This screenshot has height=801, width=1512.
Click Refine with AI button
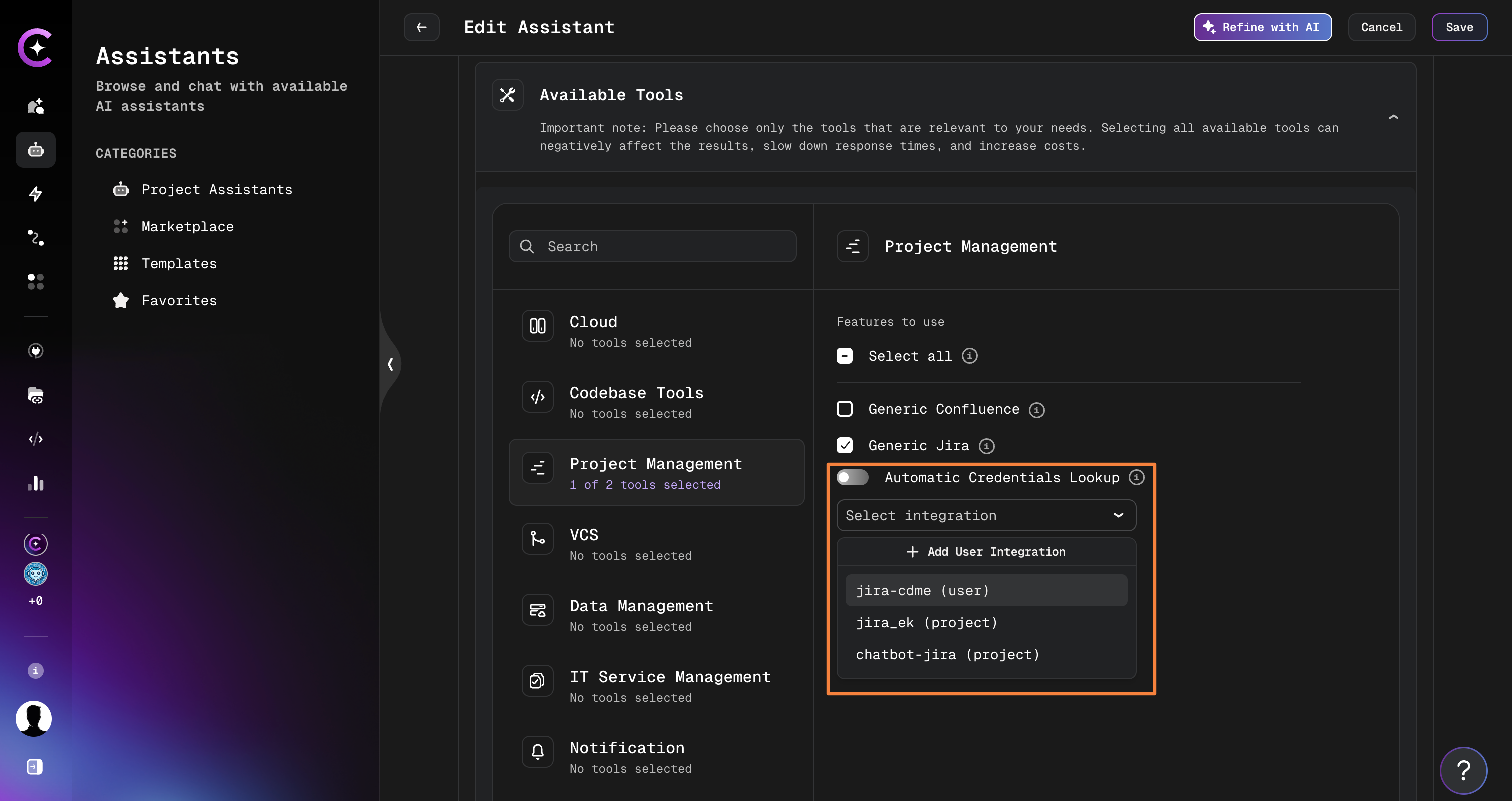point(1262,27)
